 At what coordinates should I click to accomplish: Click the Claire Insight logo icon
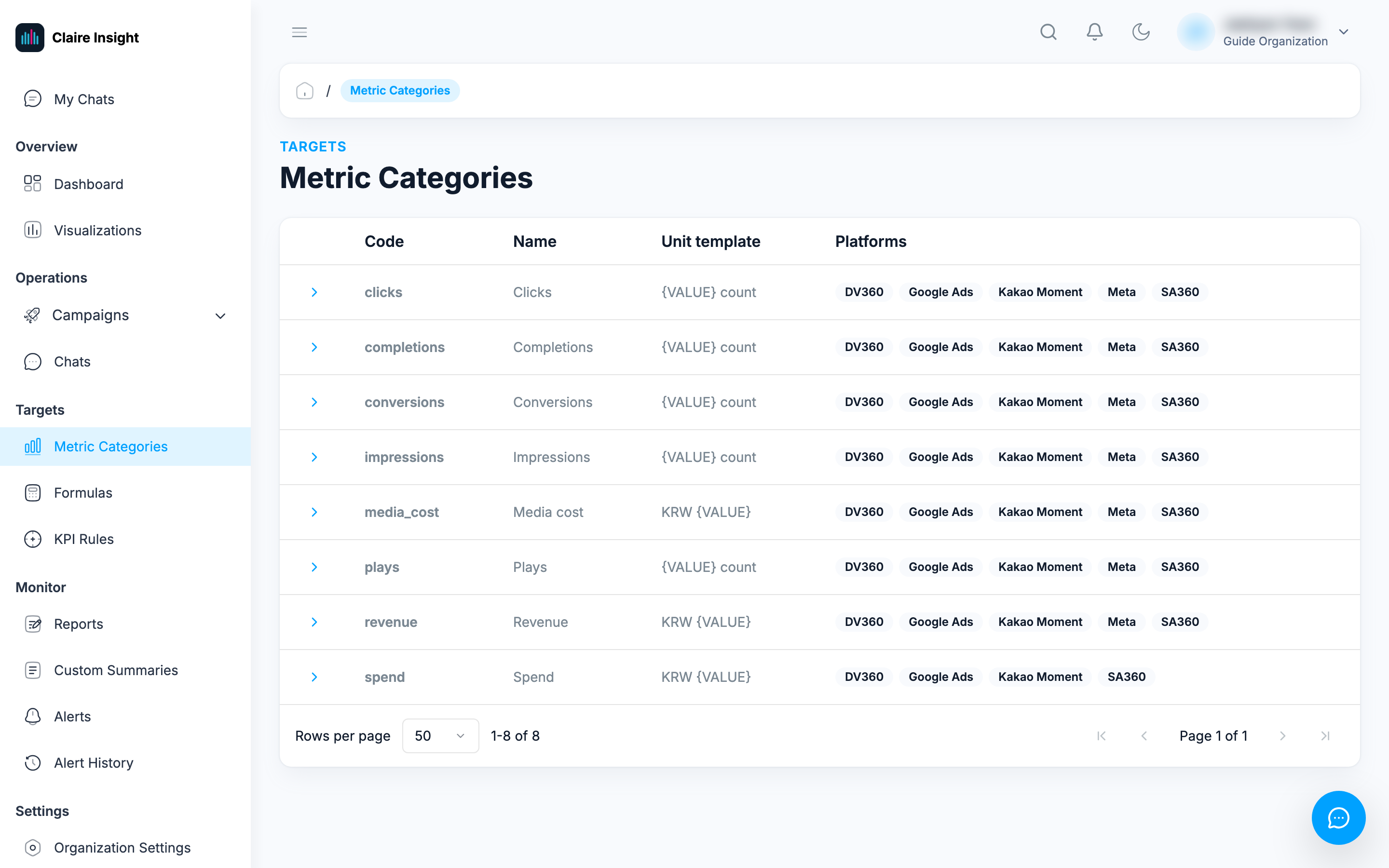pos(30,37)
